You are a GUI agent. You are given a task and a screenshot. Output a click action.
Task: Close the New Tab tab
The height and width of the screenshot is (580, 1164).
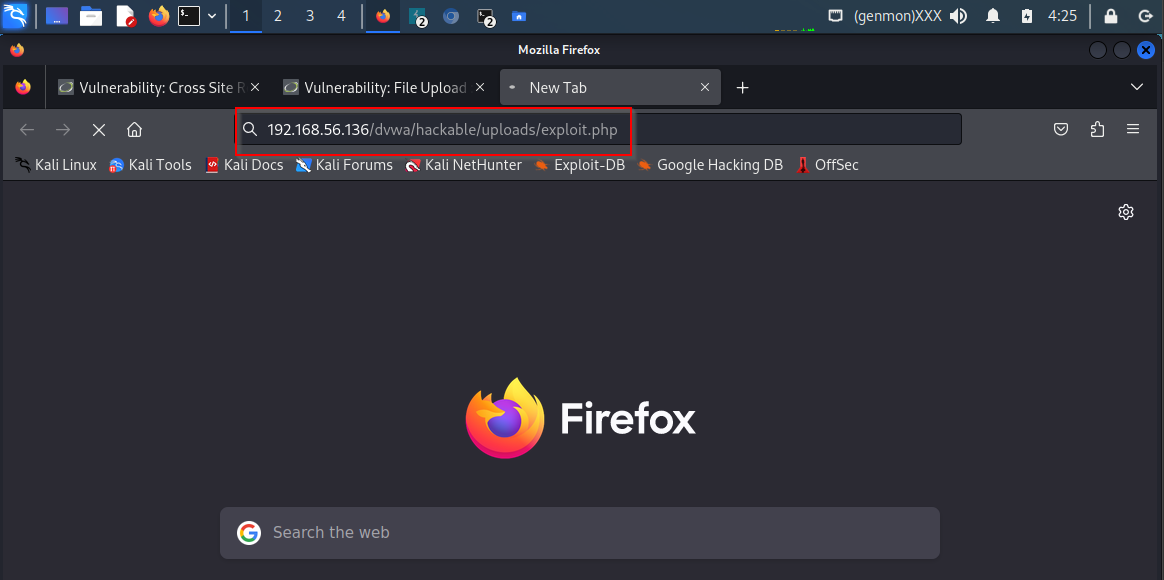705,88
